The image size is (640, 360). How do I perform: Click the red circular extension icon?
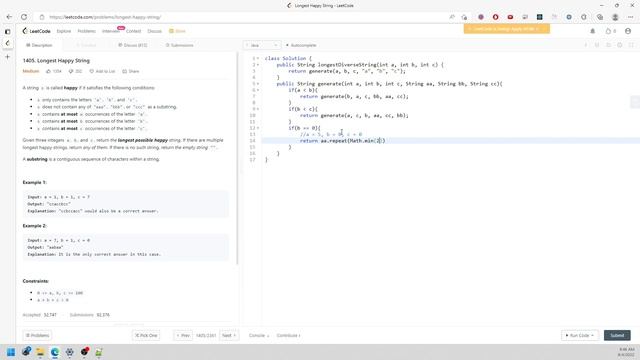[496, 17]
